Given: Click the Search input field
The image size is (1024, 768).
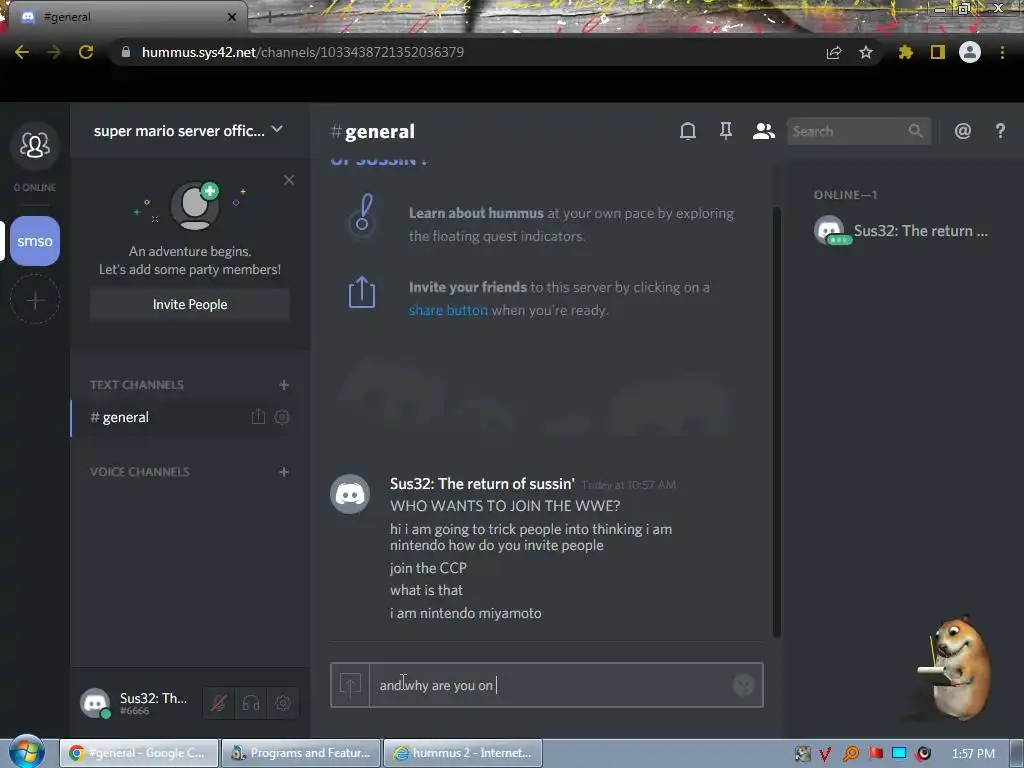Looking at the screenshot, I should (x=859, y=131).
